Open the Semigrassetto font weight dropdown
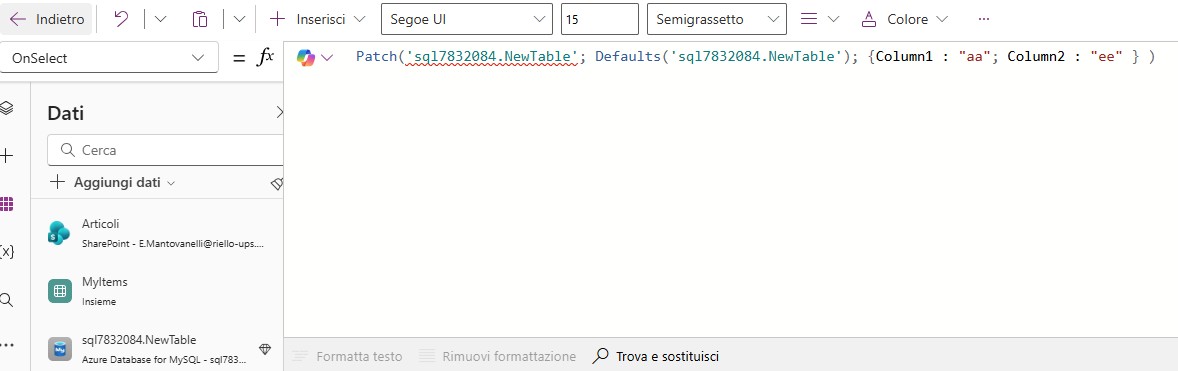The width and height of the screenshot is (1178, 371). coord(717,20)
